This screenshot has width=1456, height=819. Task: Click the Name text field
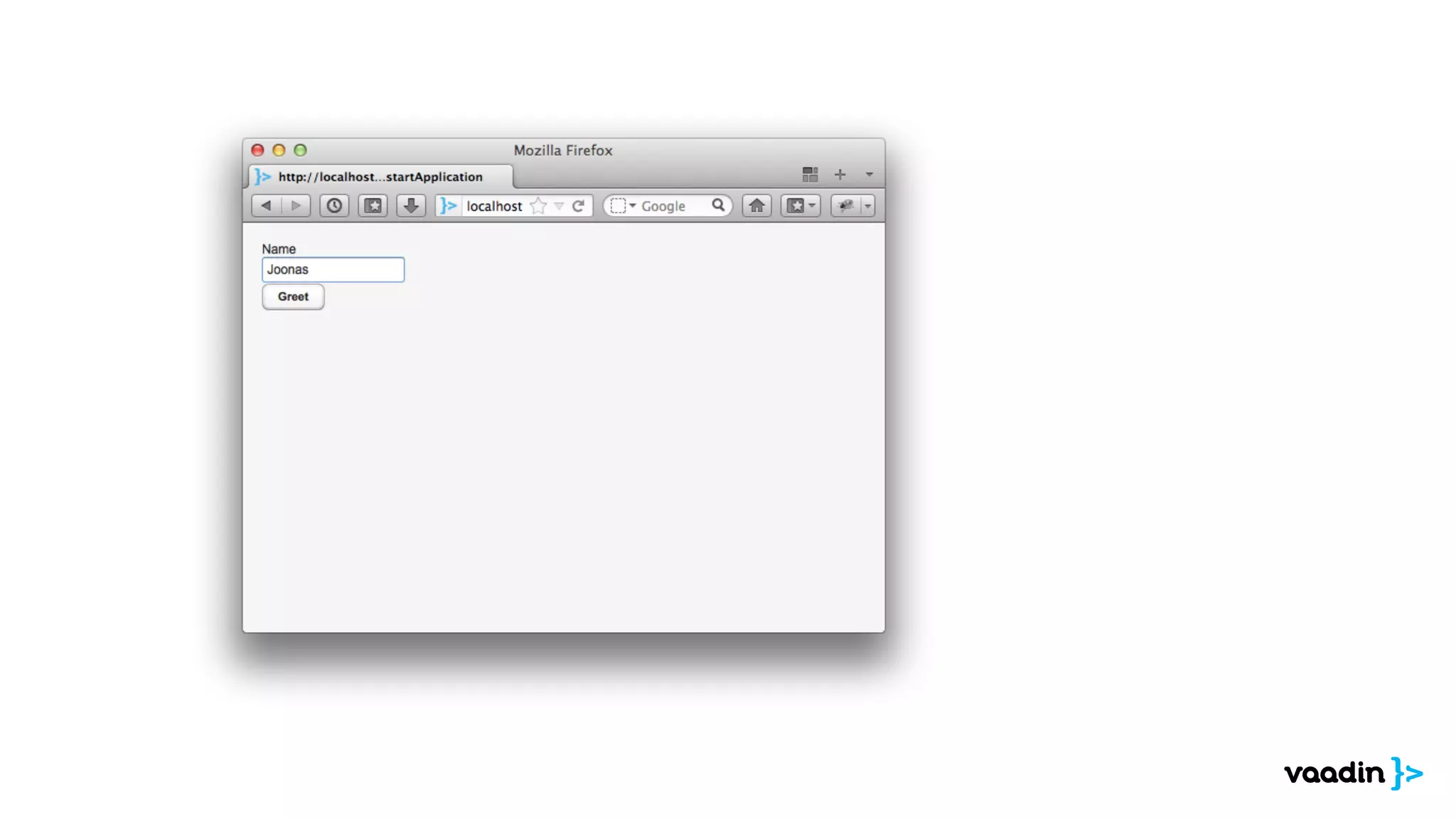pos(333,269)
